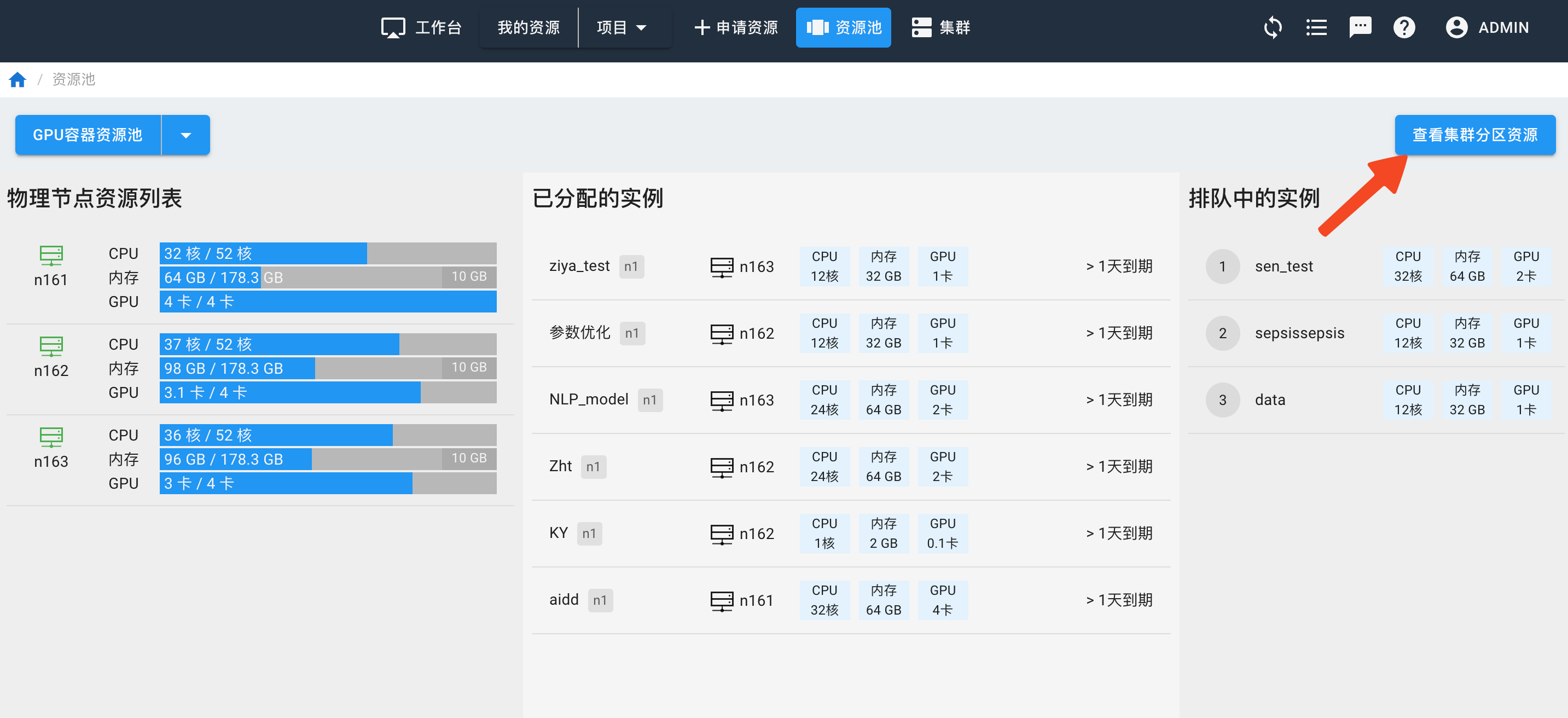Click the 查看集群分区资源 button

[x=1475, y=135]
